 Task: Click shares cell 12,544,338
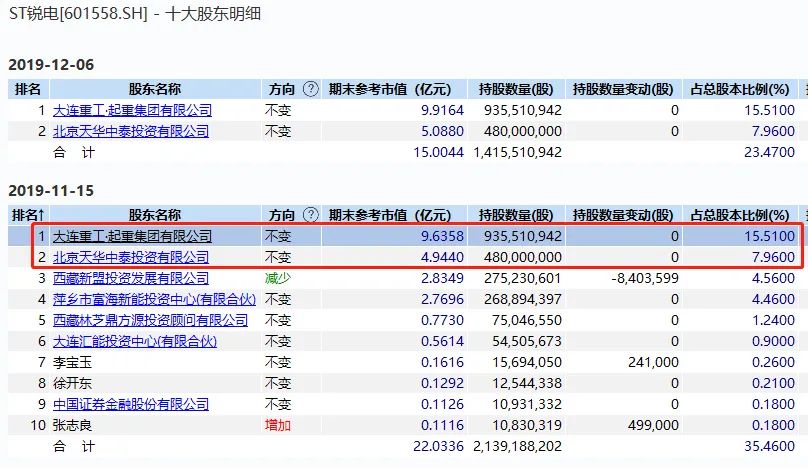coord(527,383)
